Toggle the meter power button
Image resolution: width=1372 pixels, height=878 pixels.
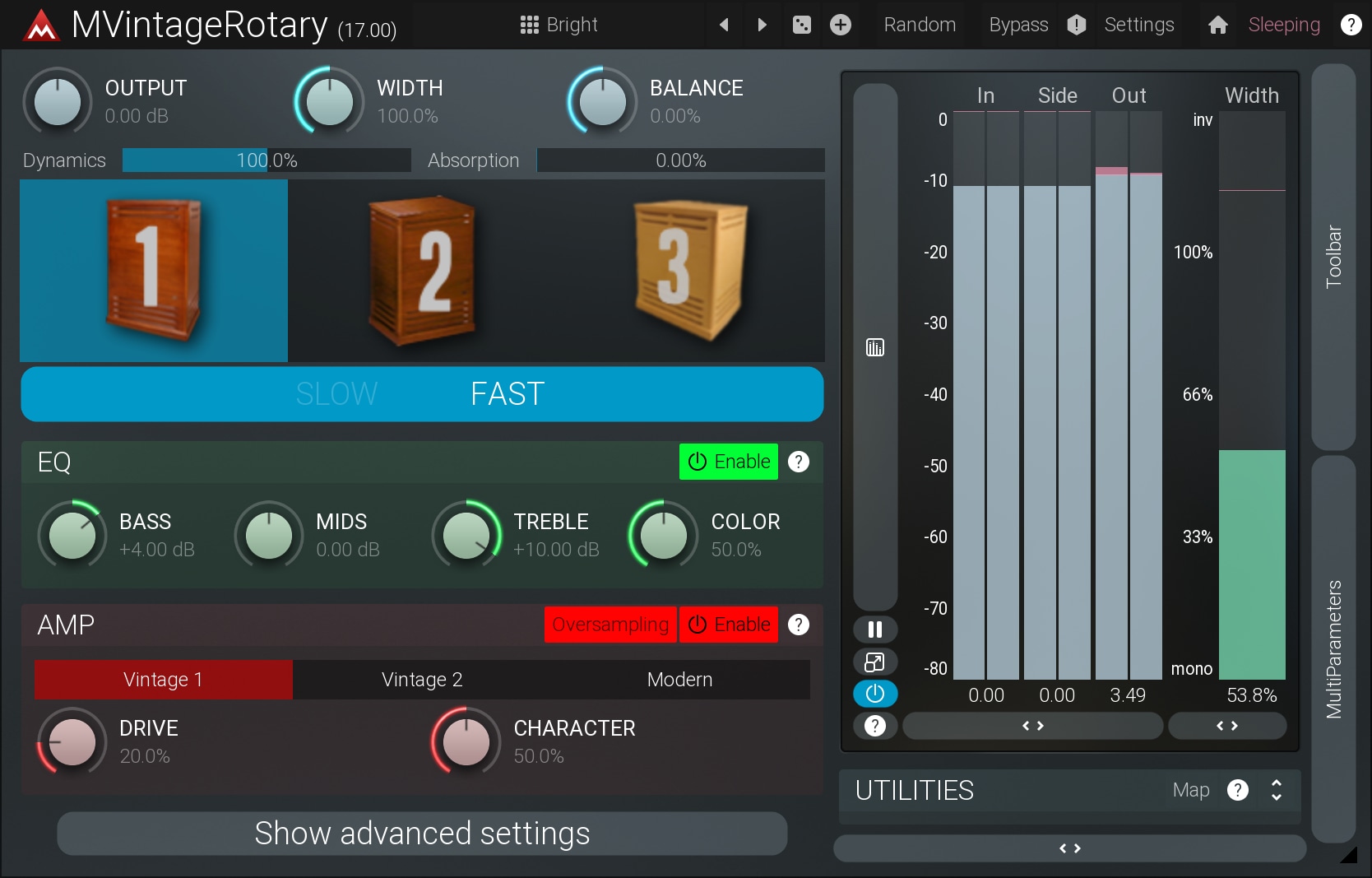coord(874,694)
